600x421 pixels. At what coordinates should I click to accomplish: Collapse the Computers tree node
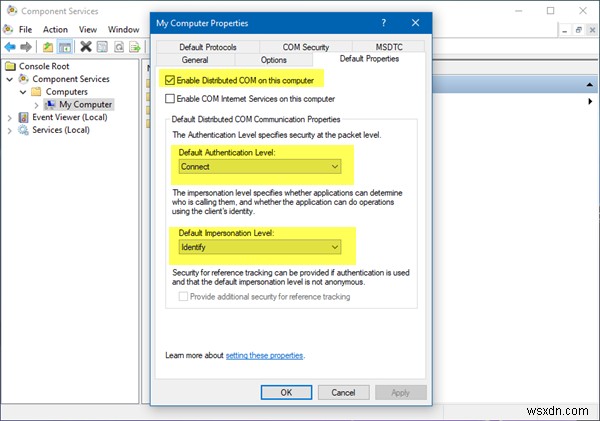23,92
